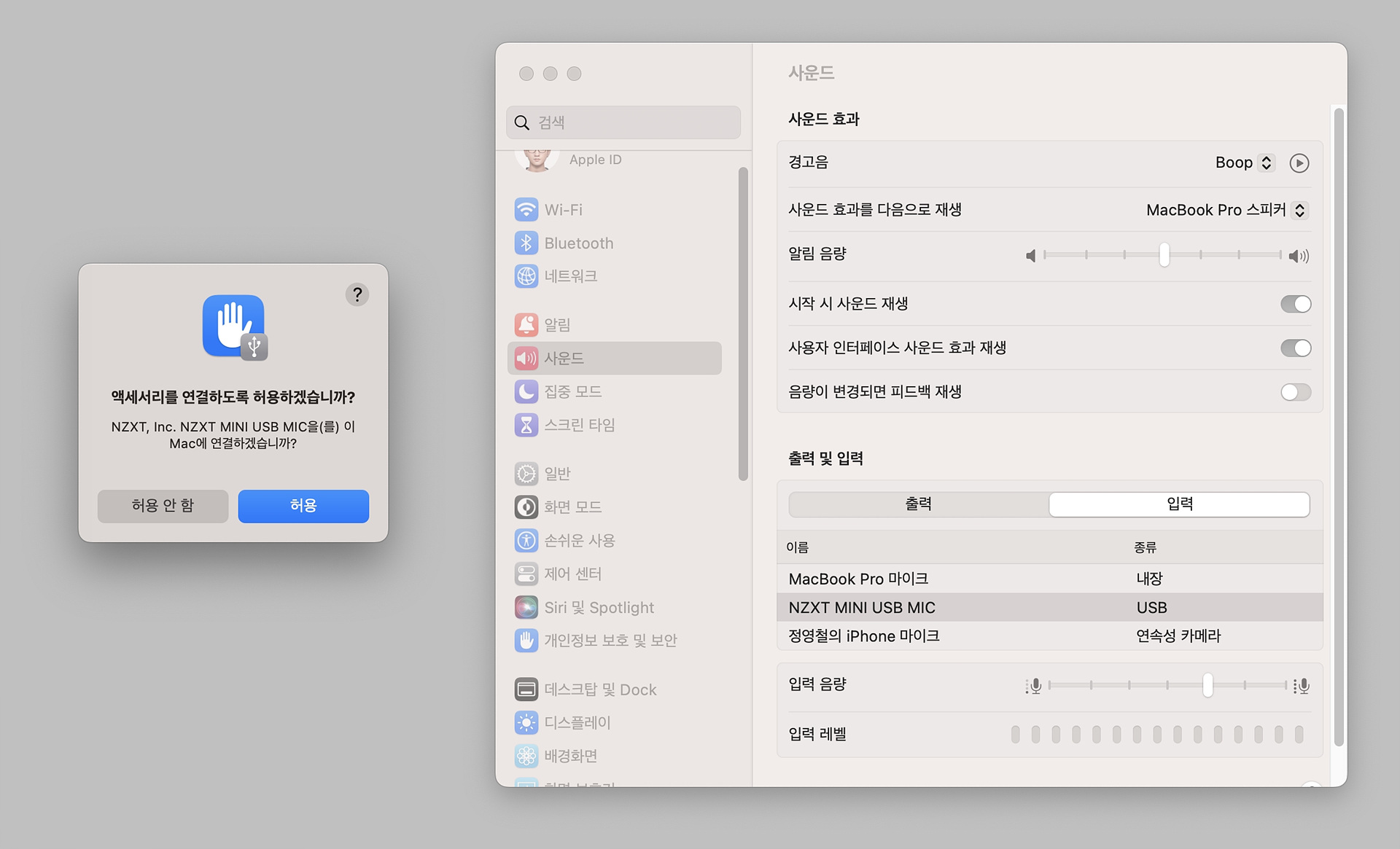1400x849 pixels.
Task: Disable 사용자 인터페이스 사운드 효과 재생 switch
Action: pyautogui.click(x=1295, y=348)
